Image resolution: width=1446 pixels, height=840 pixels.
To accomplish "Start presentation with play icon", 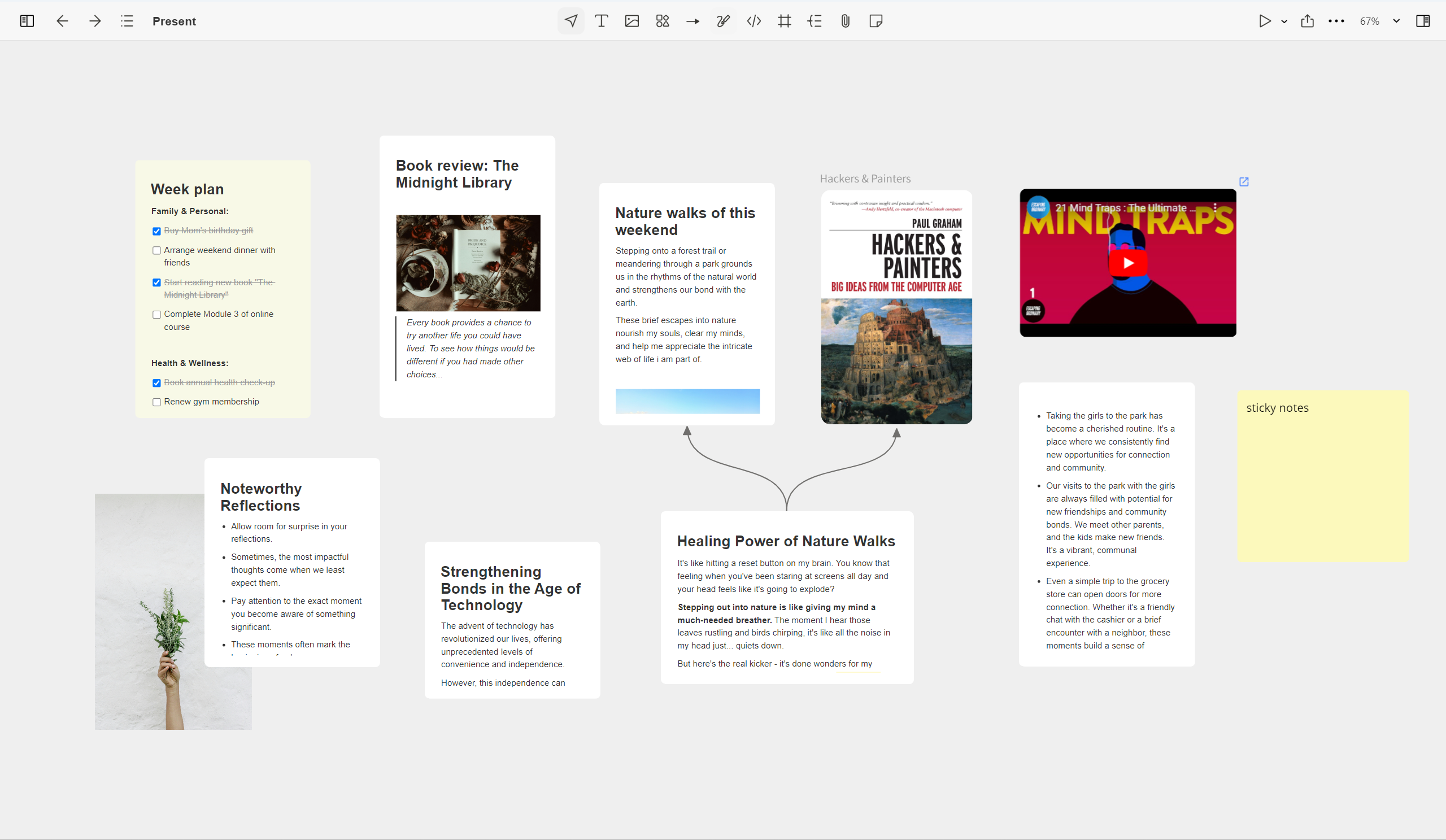I will click(x=1264, y=21).
